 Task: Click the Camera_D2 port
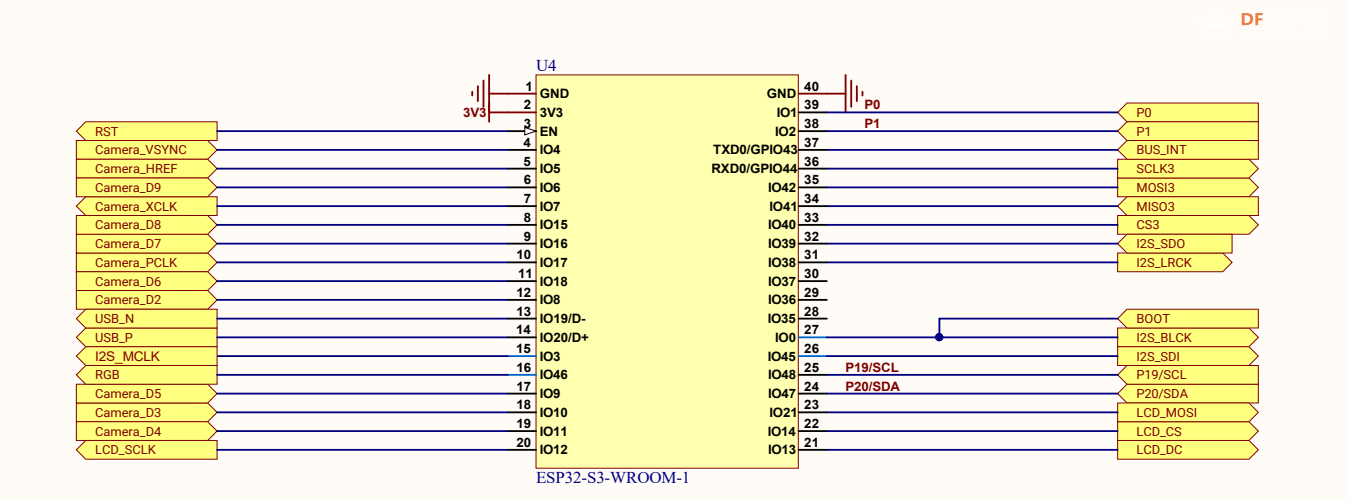[x=147, y=300]
